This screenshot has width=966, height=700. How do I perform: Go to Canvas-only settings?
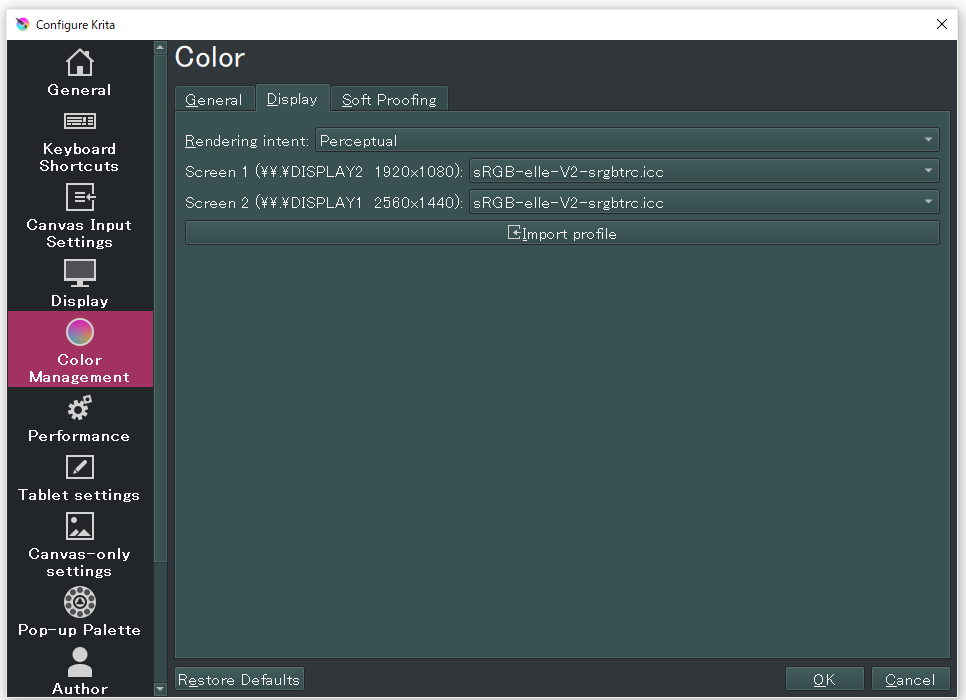80,545
